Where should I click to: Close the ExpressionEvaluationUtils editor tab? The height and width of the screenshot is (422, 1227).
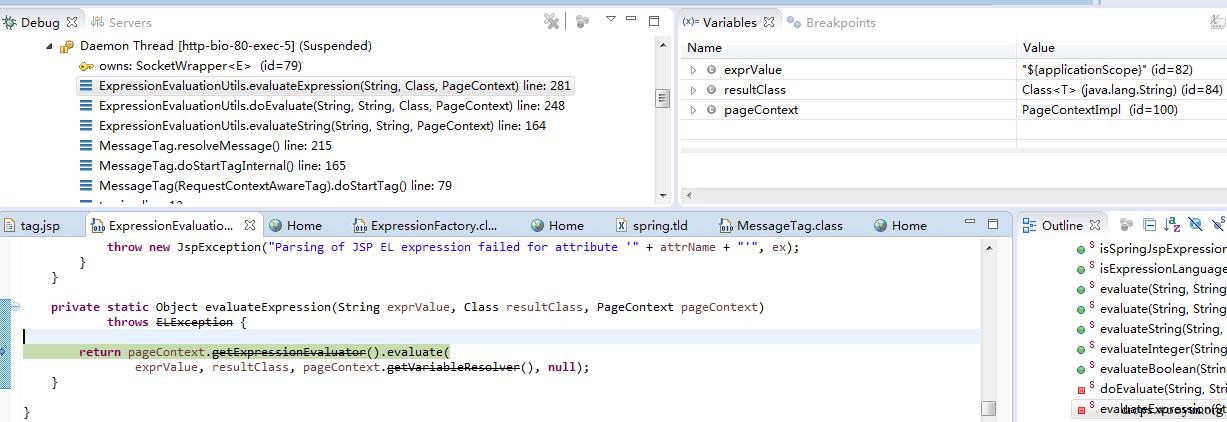tap(250, 226)
